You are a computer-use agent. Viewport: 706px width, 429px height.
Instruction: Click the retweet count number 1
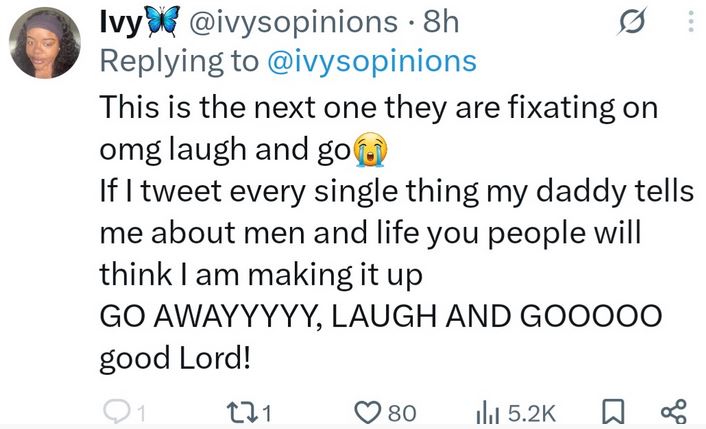[269, 412]
